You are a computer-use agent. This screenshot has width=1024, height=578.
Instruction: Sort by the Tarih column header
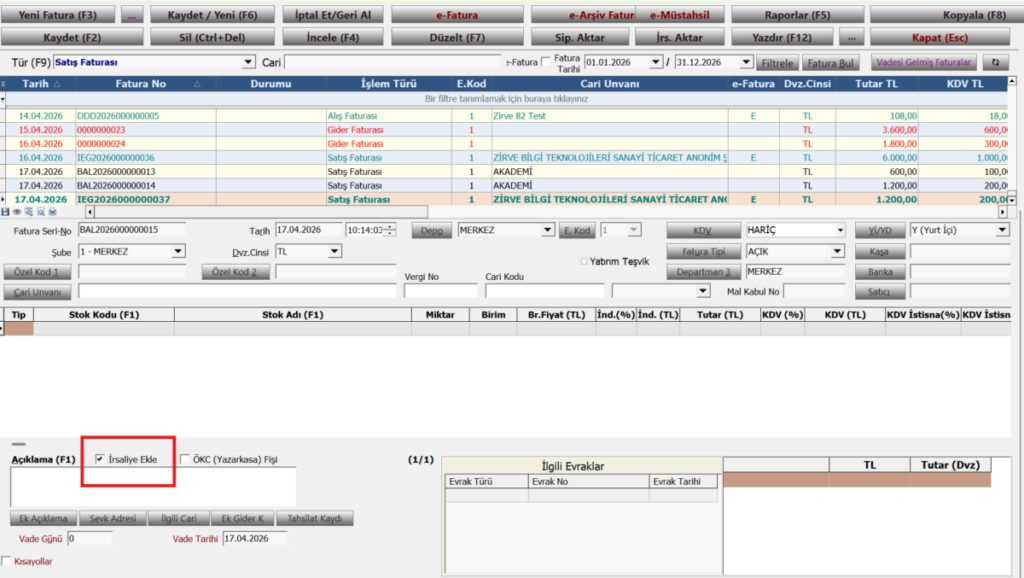[40, 84]
